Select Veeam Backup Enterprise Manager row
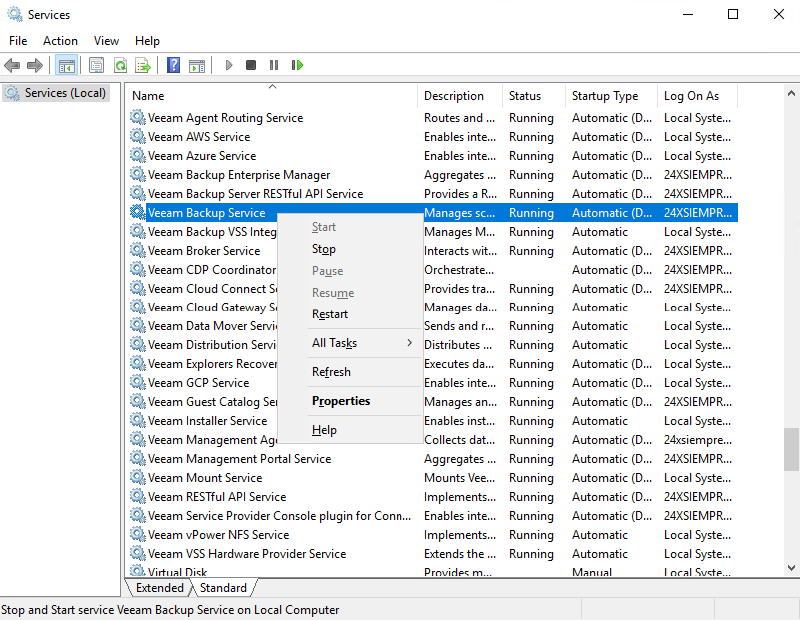This screenshot has width=800, height=620. pos(433,175)
